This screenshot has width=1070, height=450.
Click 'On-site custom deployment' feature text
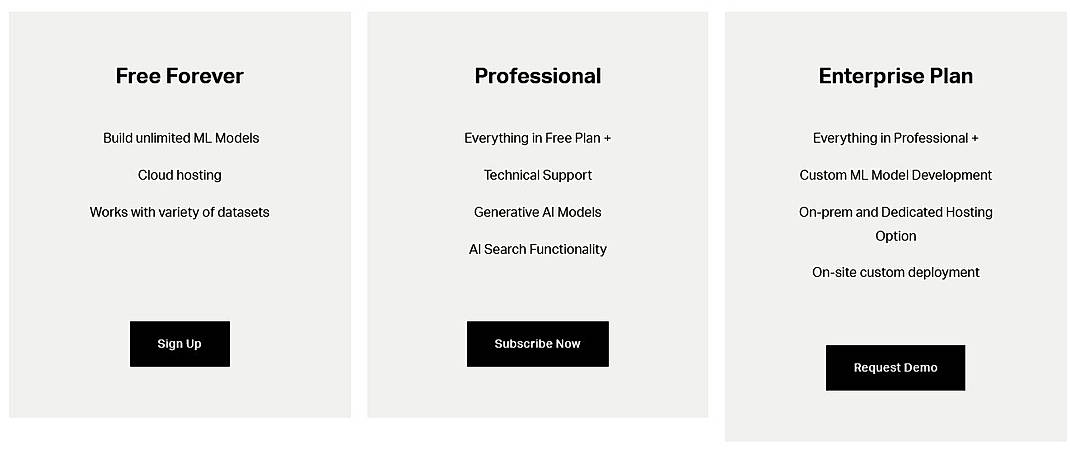tap(895, 272)
